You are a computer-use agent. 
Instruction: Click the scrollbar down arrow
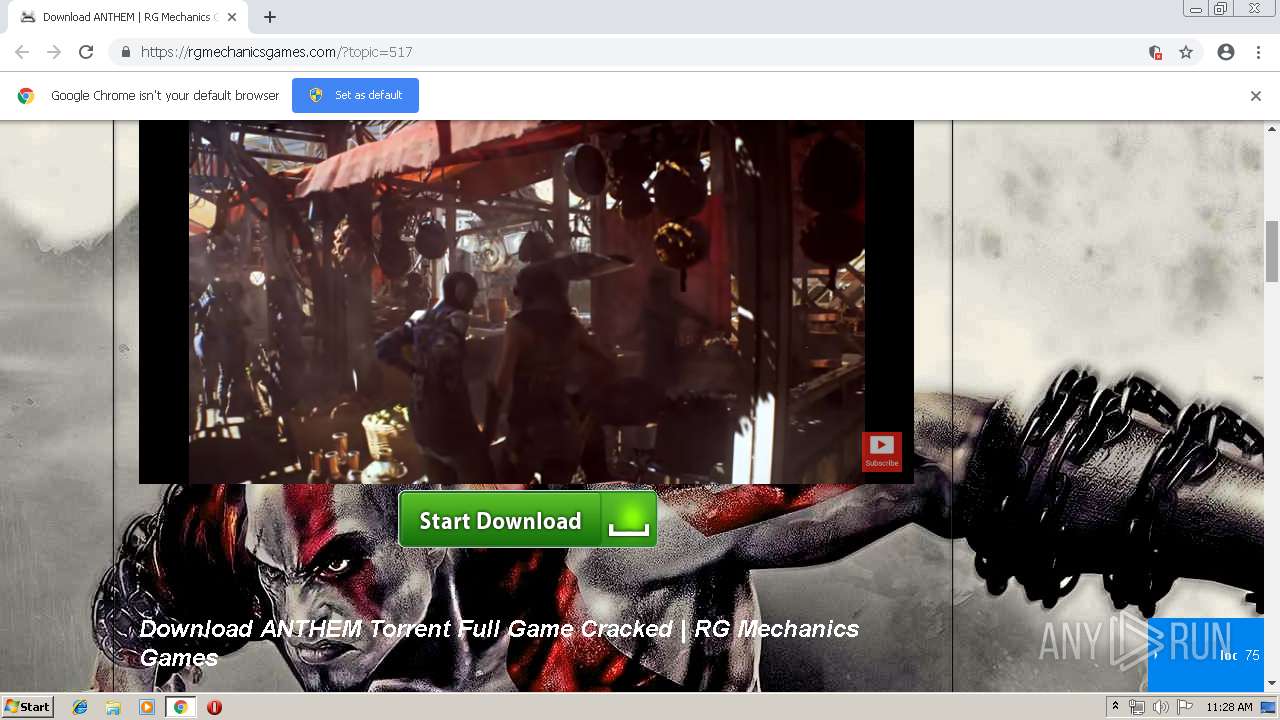(1272, 684)
